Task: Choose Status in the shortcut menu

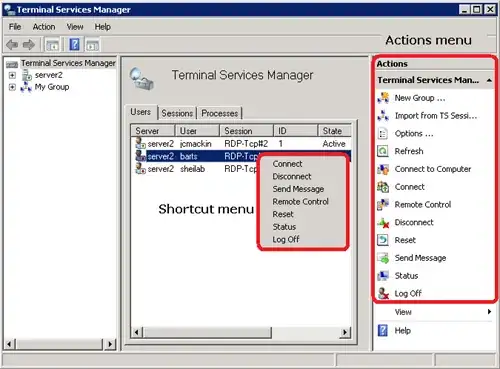Action: [x=284, y=227]
